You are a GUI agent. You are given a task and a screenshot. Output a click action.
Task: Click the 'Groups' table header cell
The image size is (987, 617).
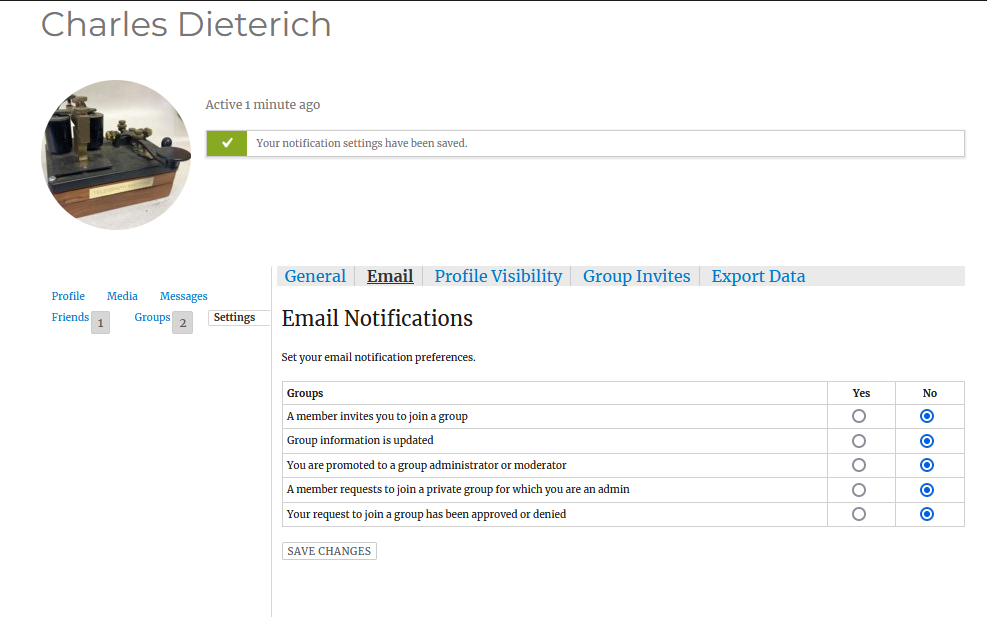tap(555, 393)
